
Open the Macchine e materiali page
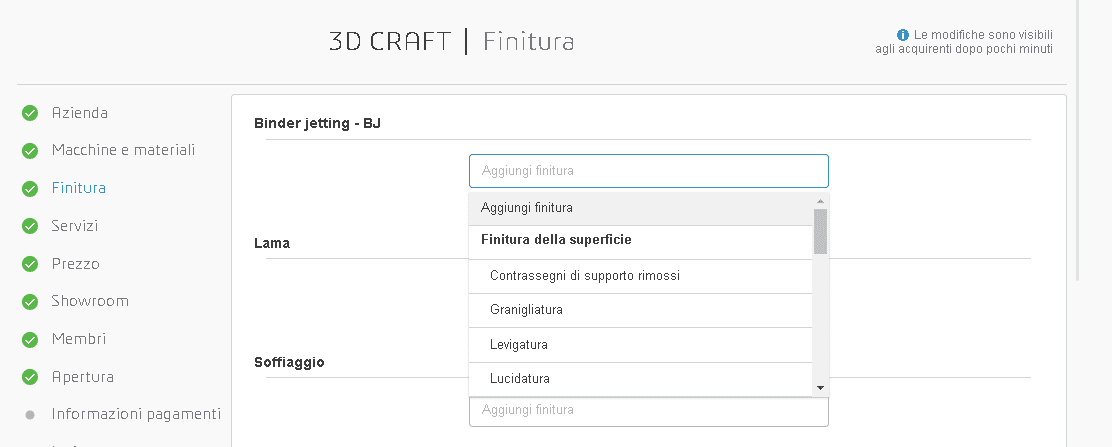[123, 150]
